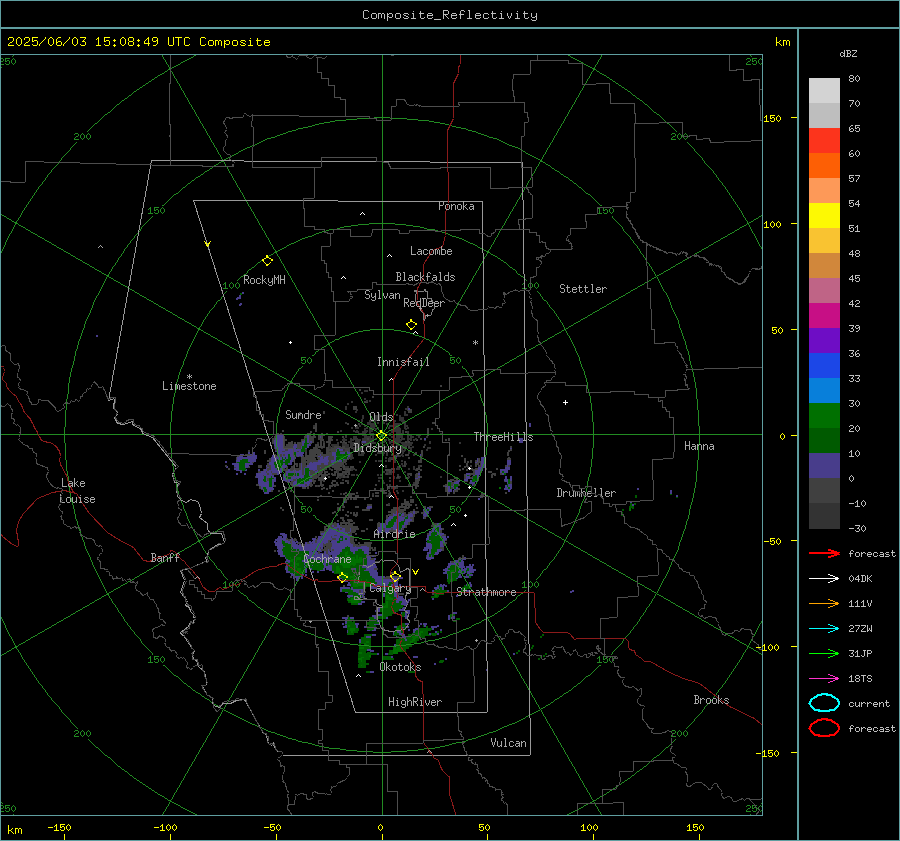Click the Limestone location label
This screenshot has height=841, width=900.
click(189, 386)
